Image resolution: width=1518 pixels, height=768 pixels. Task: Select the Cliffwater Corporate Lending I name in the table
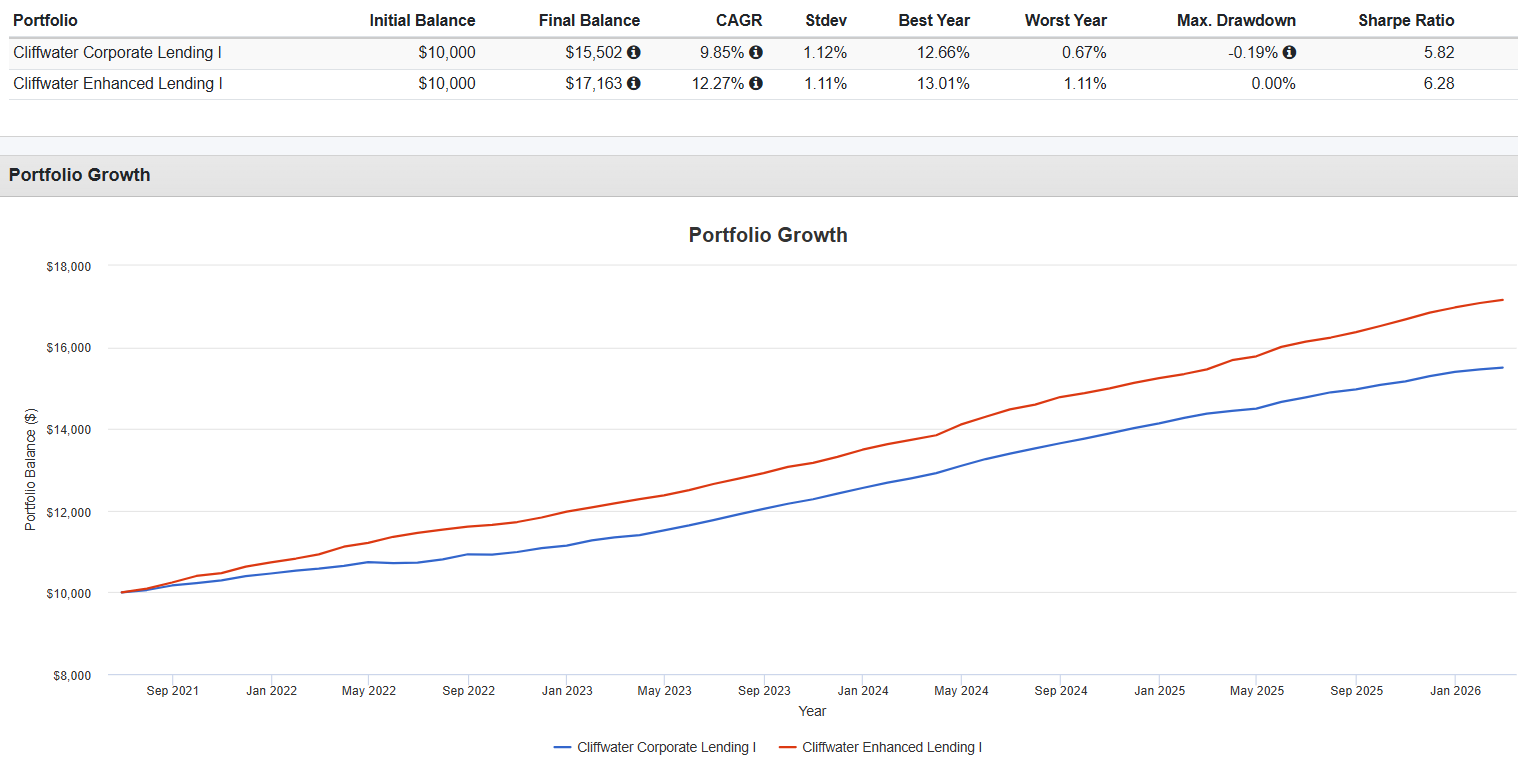[117, 53]
